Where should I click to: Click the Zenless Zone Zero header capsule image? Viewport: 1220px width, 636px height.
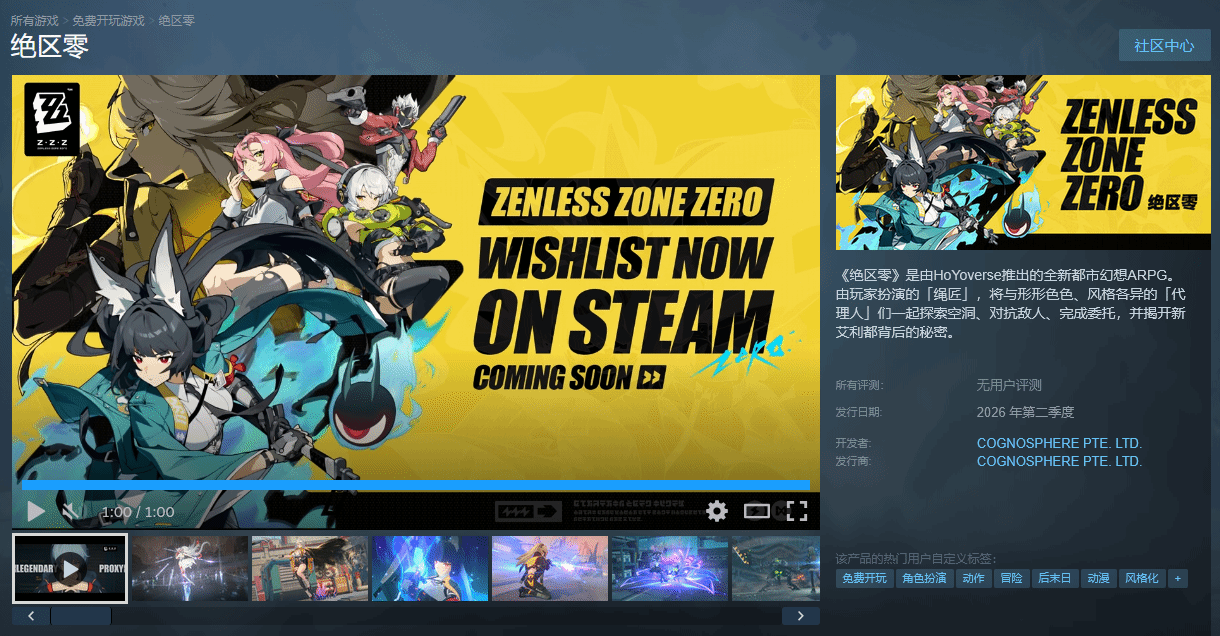1023,162
